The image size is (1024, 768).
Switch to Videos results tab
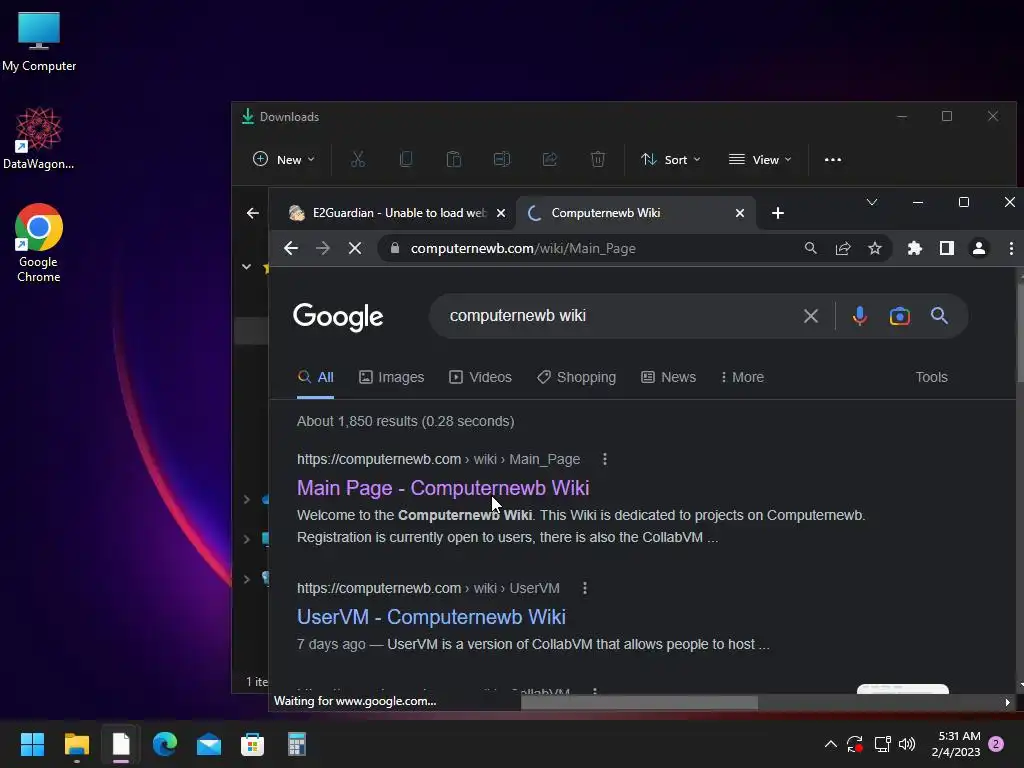coord(480,377)
